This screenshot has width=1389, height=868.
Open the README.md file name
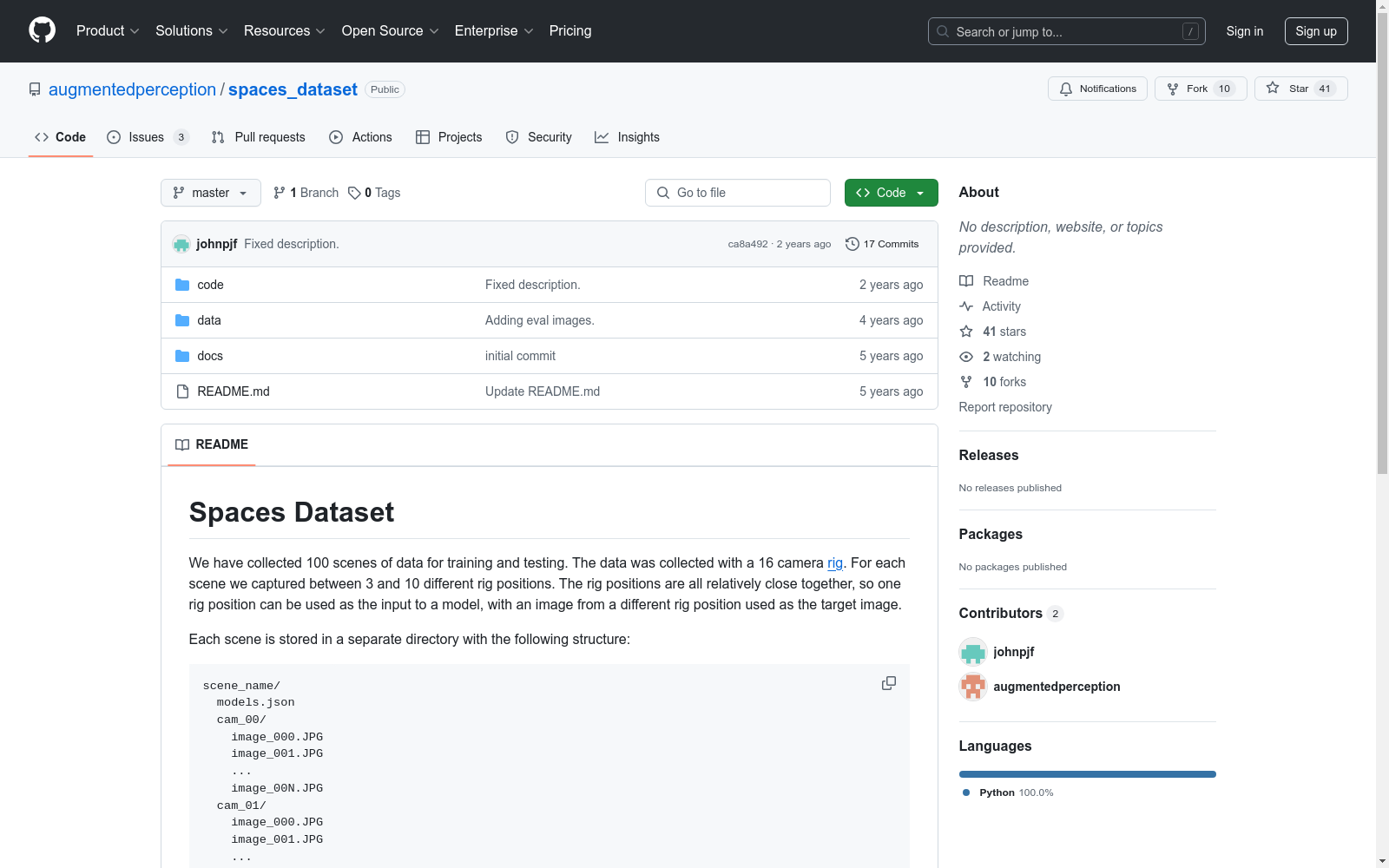point(234,391)
